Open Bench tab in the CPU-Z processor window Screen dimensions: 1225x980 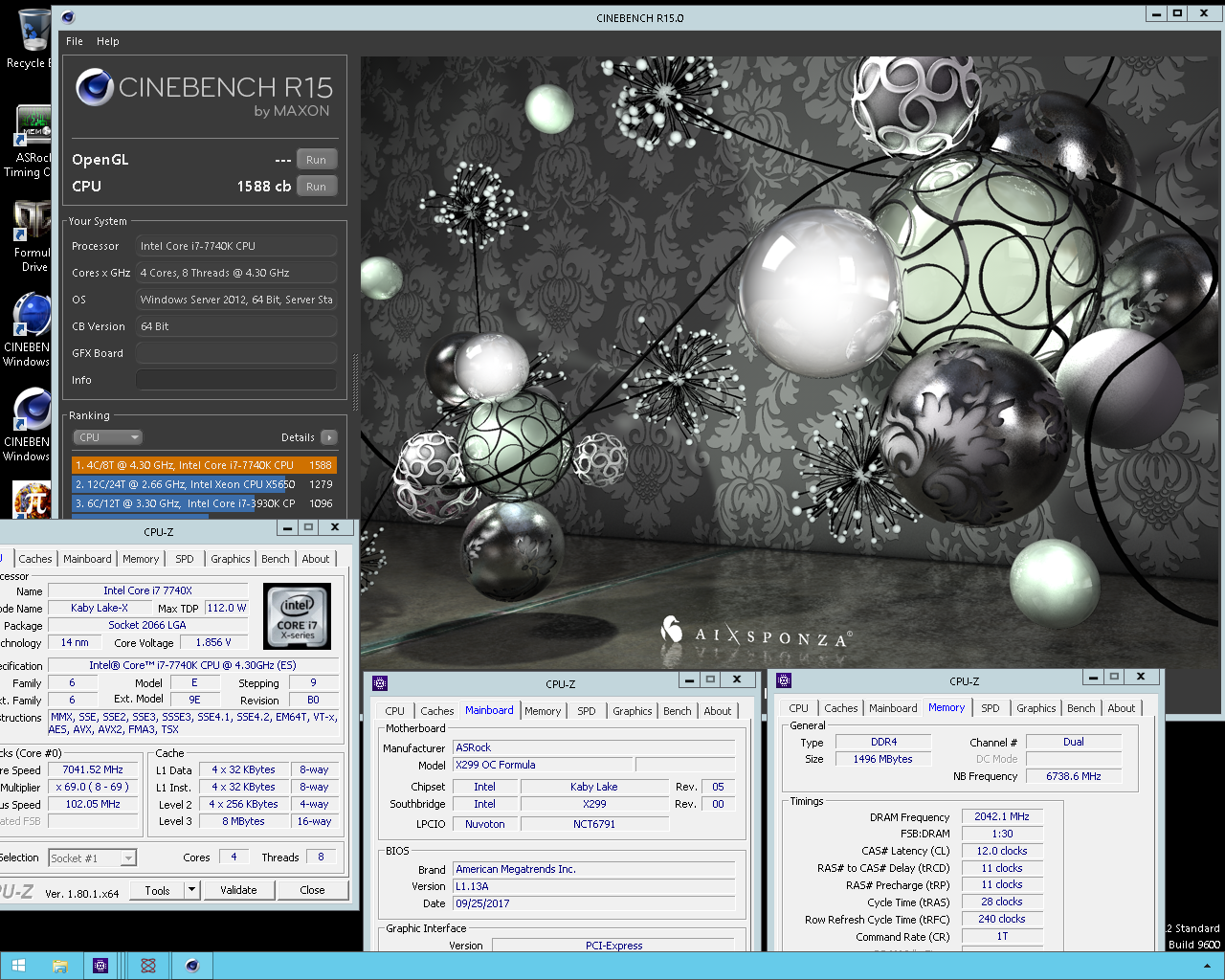click(x=276, y=559)
